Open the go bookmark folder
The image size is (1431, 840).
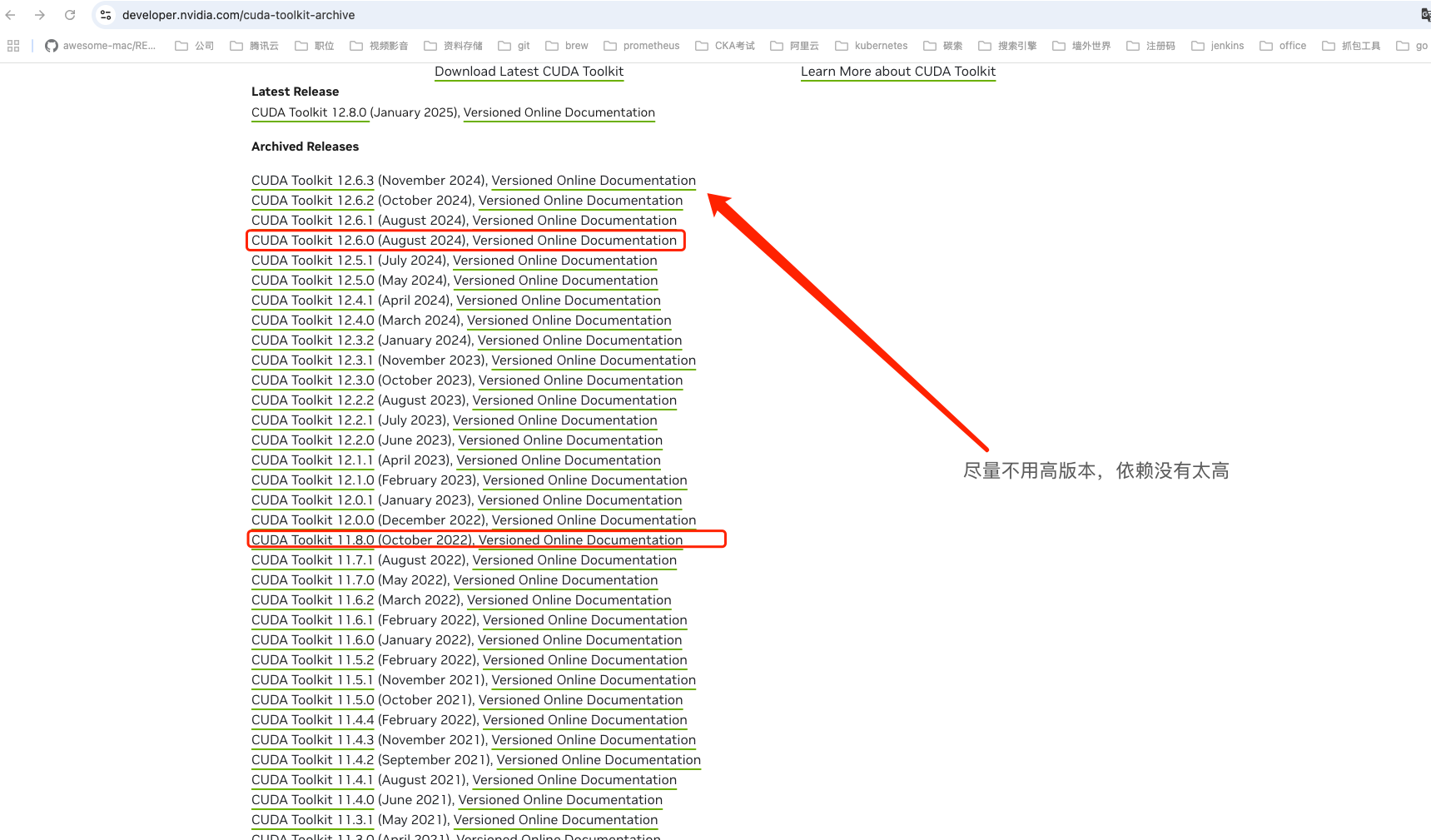click(x=1412, y=46)
